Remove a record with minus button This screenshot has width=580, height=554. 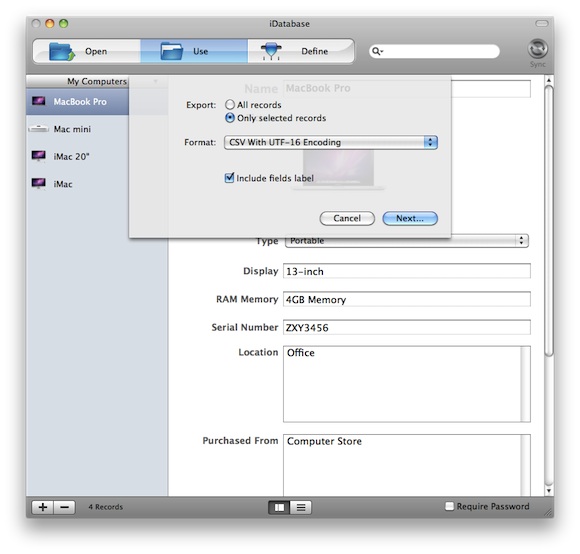point(65,507)
